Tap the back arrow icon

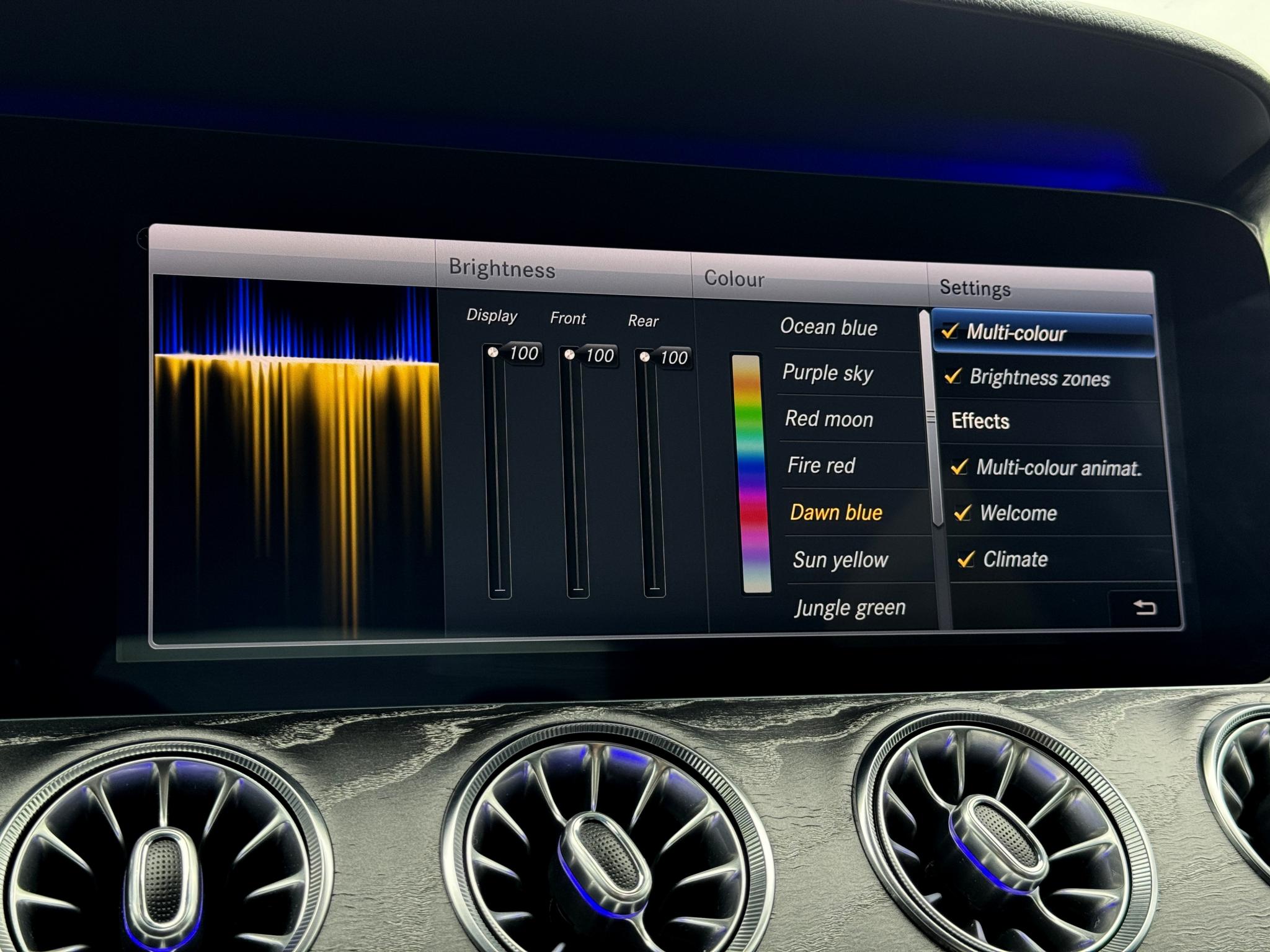[x=1144, y=607]
